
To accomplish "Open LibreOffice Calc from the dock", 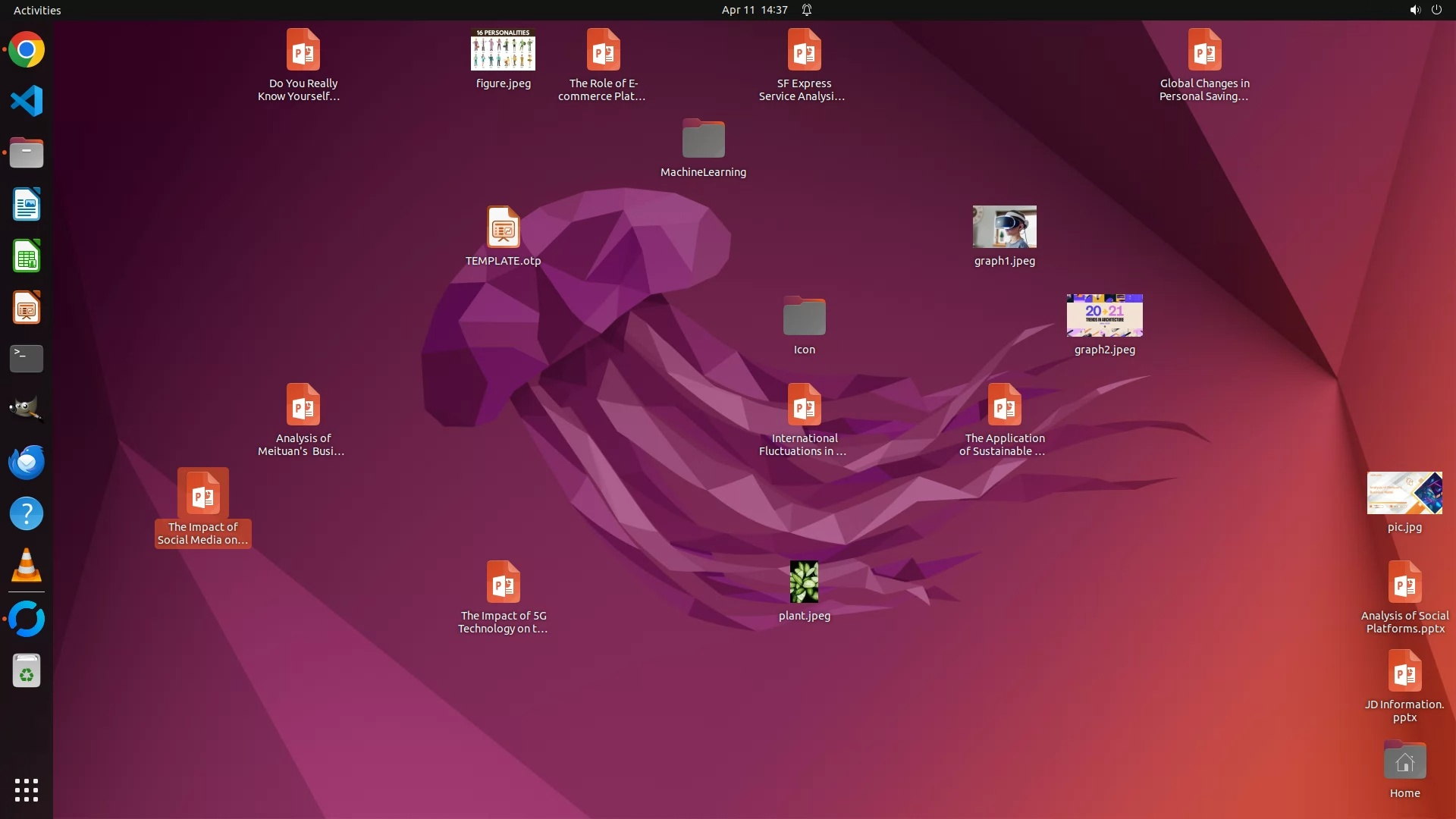I will (x=27, y=256).
